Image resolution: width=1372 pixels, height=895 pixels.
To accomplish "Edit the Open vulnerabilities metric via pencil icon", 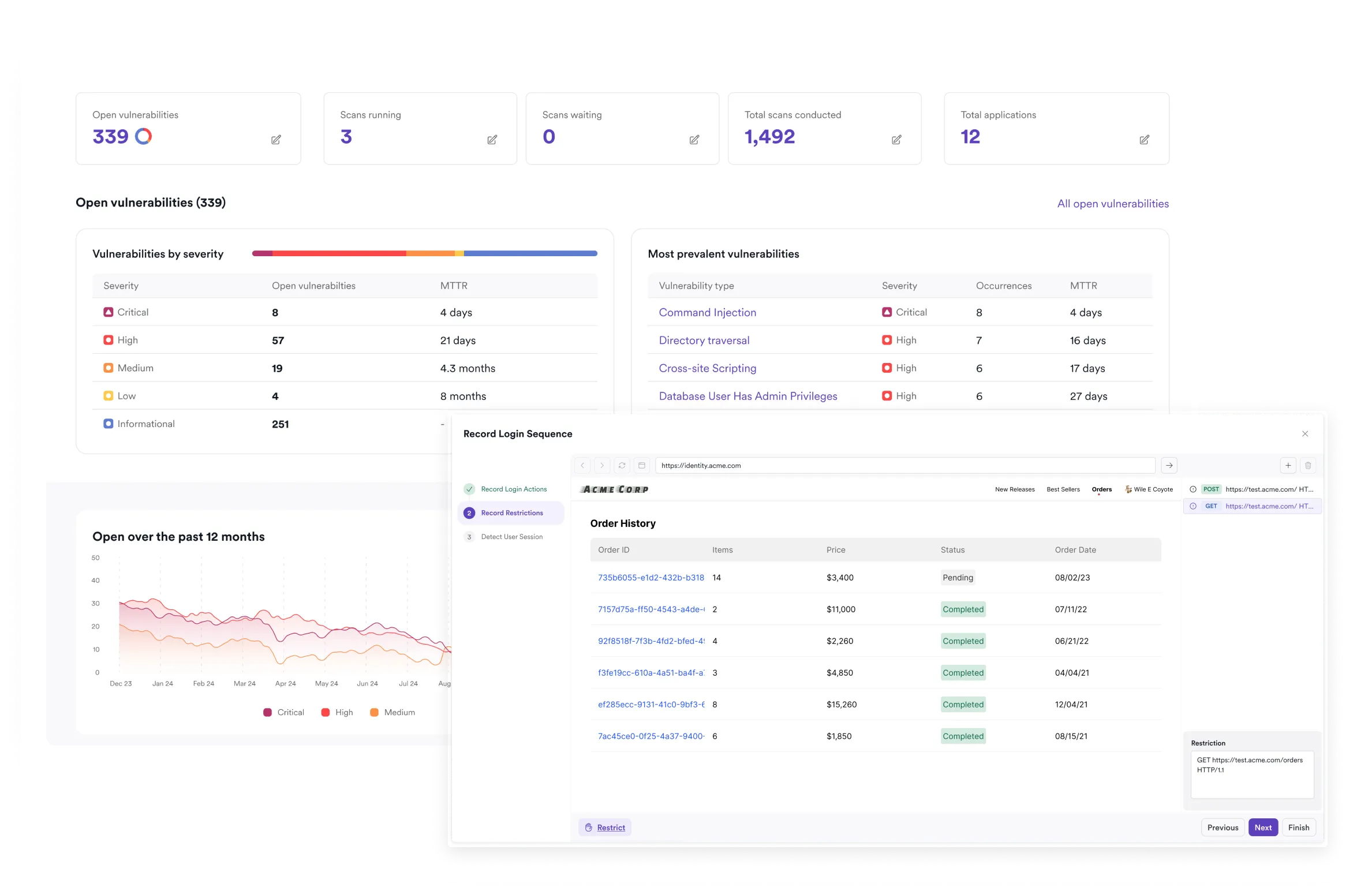I will point(276,140).
